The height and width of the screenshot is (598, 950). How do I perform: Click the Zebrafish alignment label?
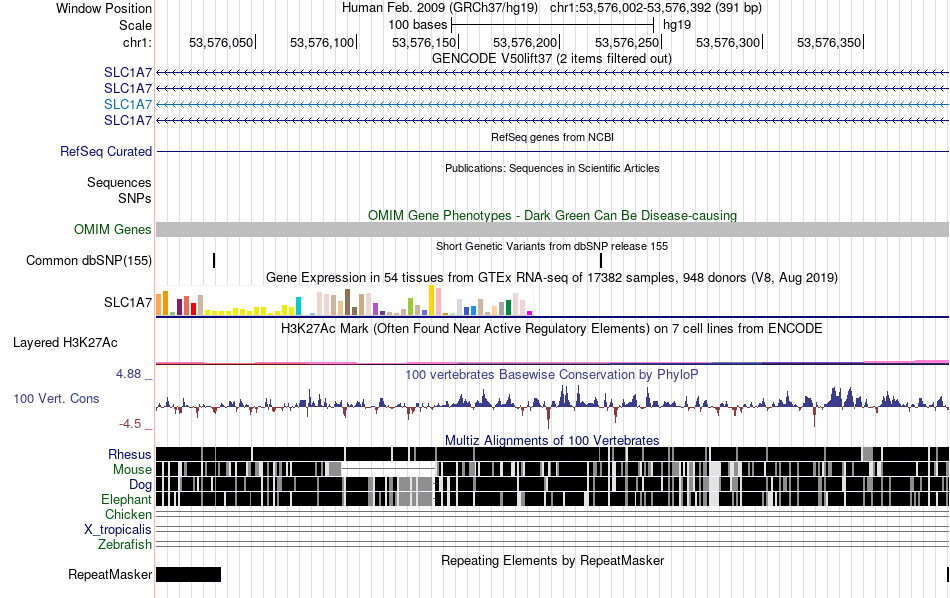125,544
